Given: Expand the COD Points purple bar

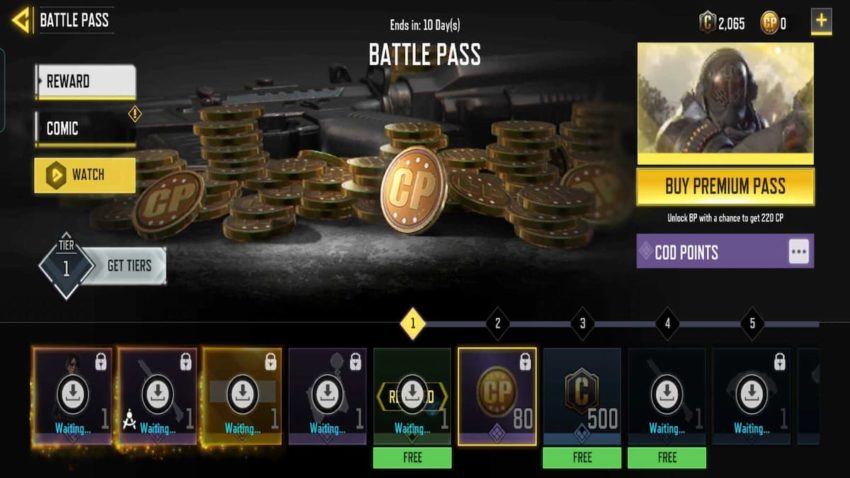Looking at the screenshot, I should point(725,251).
